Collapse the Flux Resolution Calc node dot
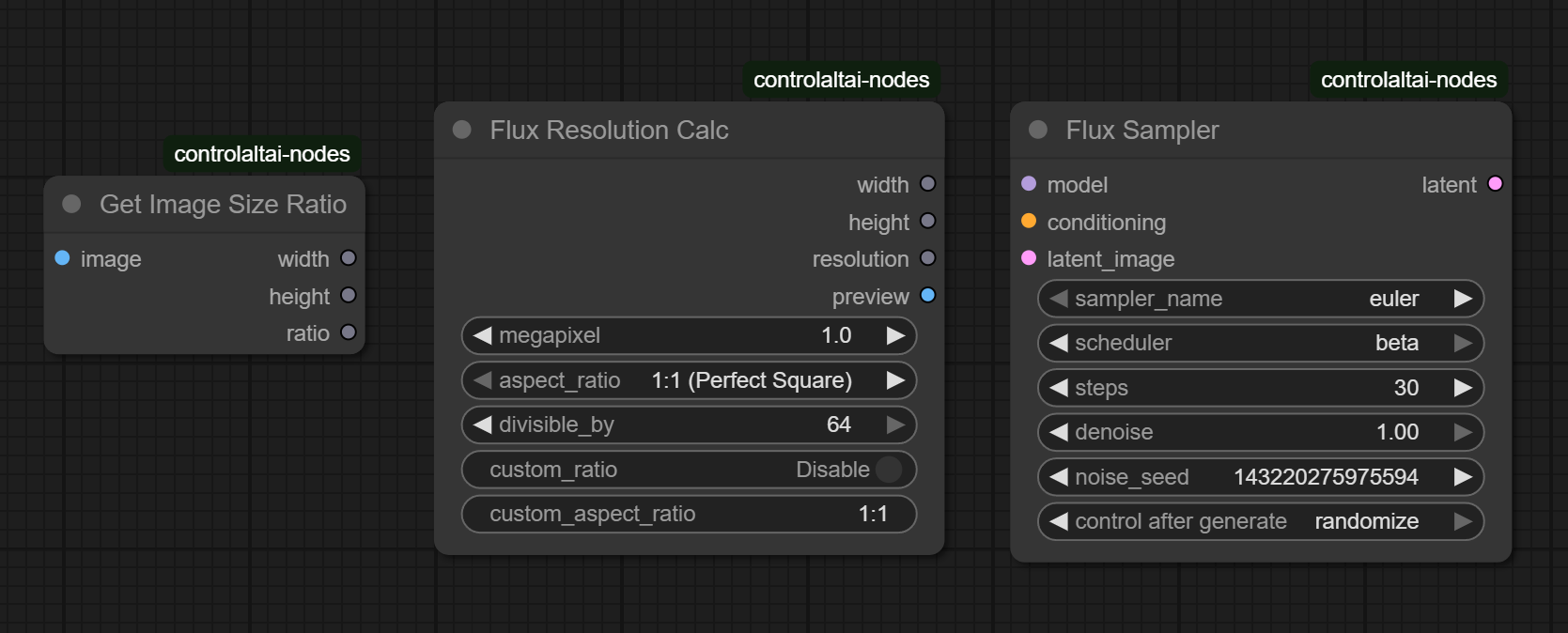Image resolution: width=1568 pixels, height=633 pixels. 461,130
